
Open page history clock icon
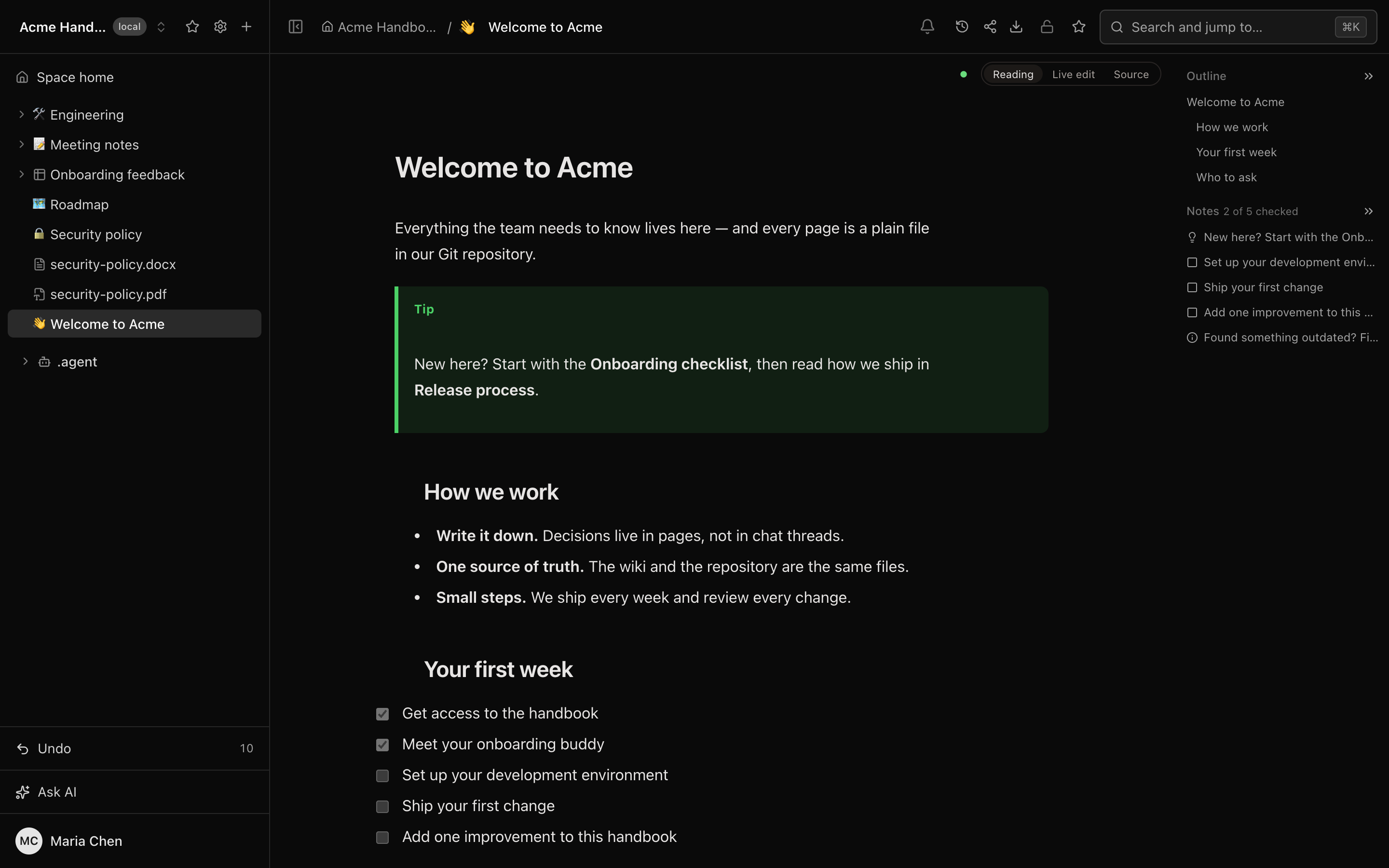tap(962, 27)
